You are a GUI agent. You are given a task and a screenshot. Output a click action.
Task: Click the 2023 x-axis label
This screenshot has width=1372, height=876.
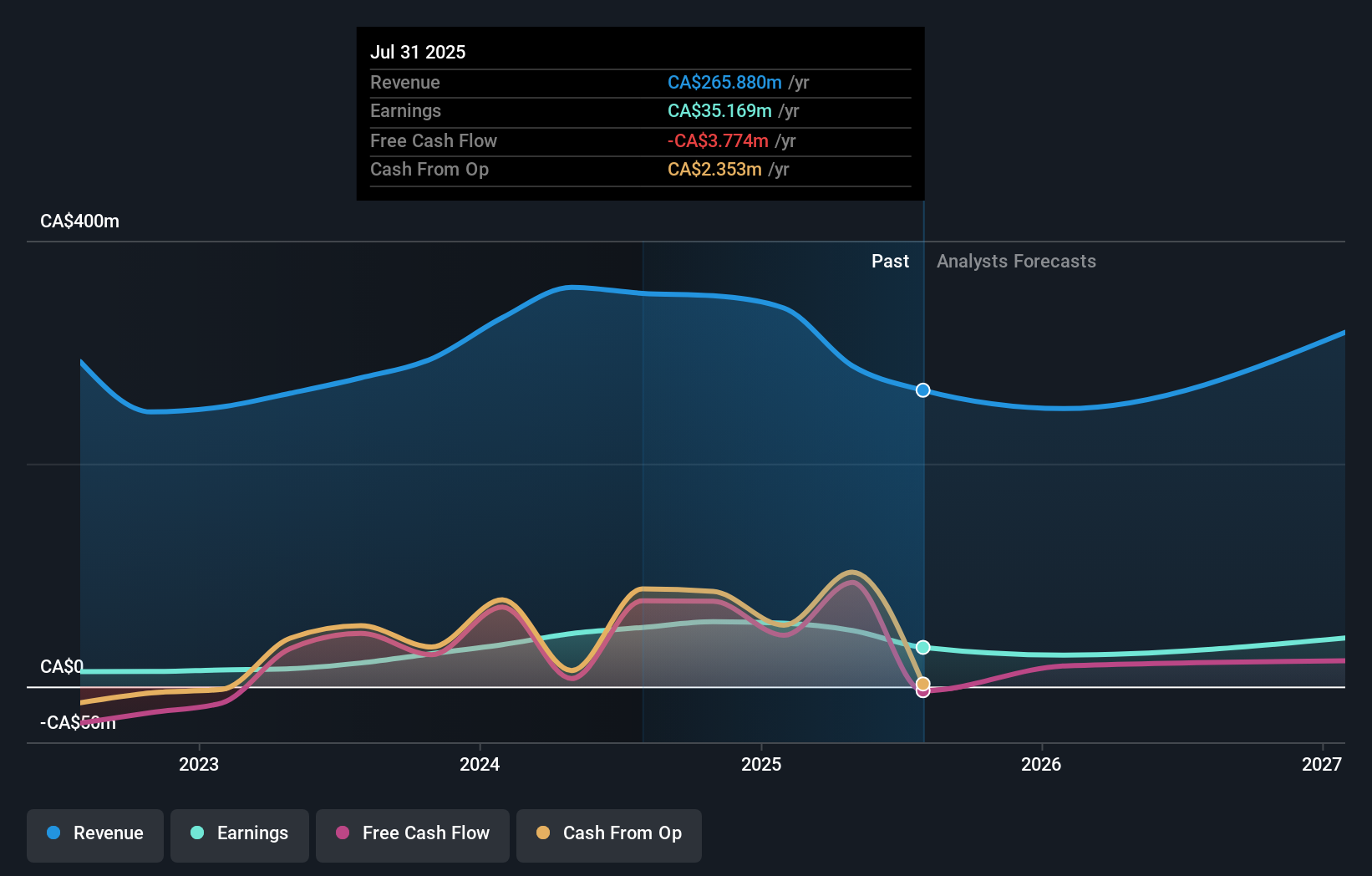[199, 764]
